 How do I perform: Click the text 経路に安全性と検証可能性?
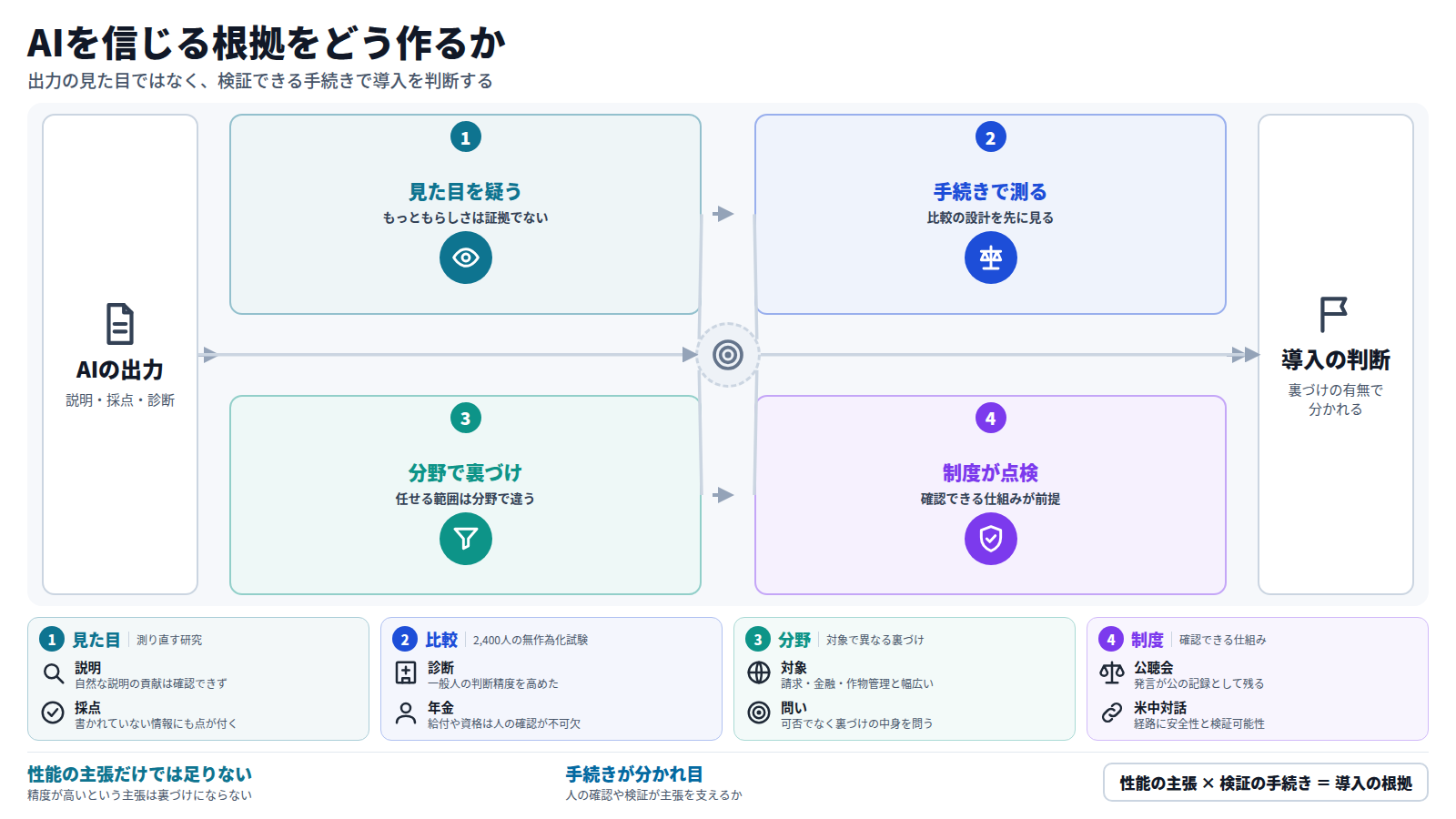tap(1199, 723)
